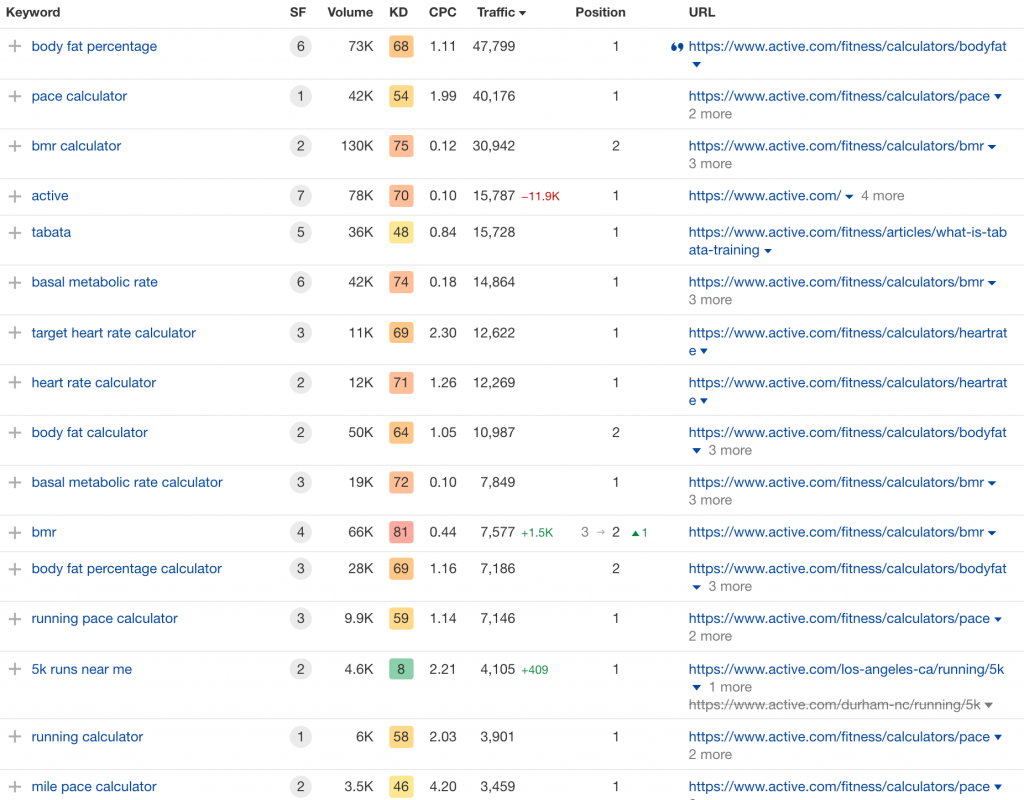Screen dimensions: 1024x800
Task: Click the plus icon beside "5k runs near me"
Action: point(14,669)
